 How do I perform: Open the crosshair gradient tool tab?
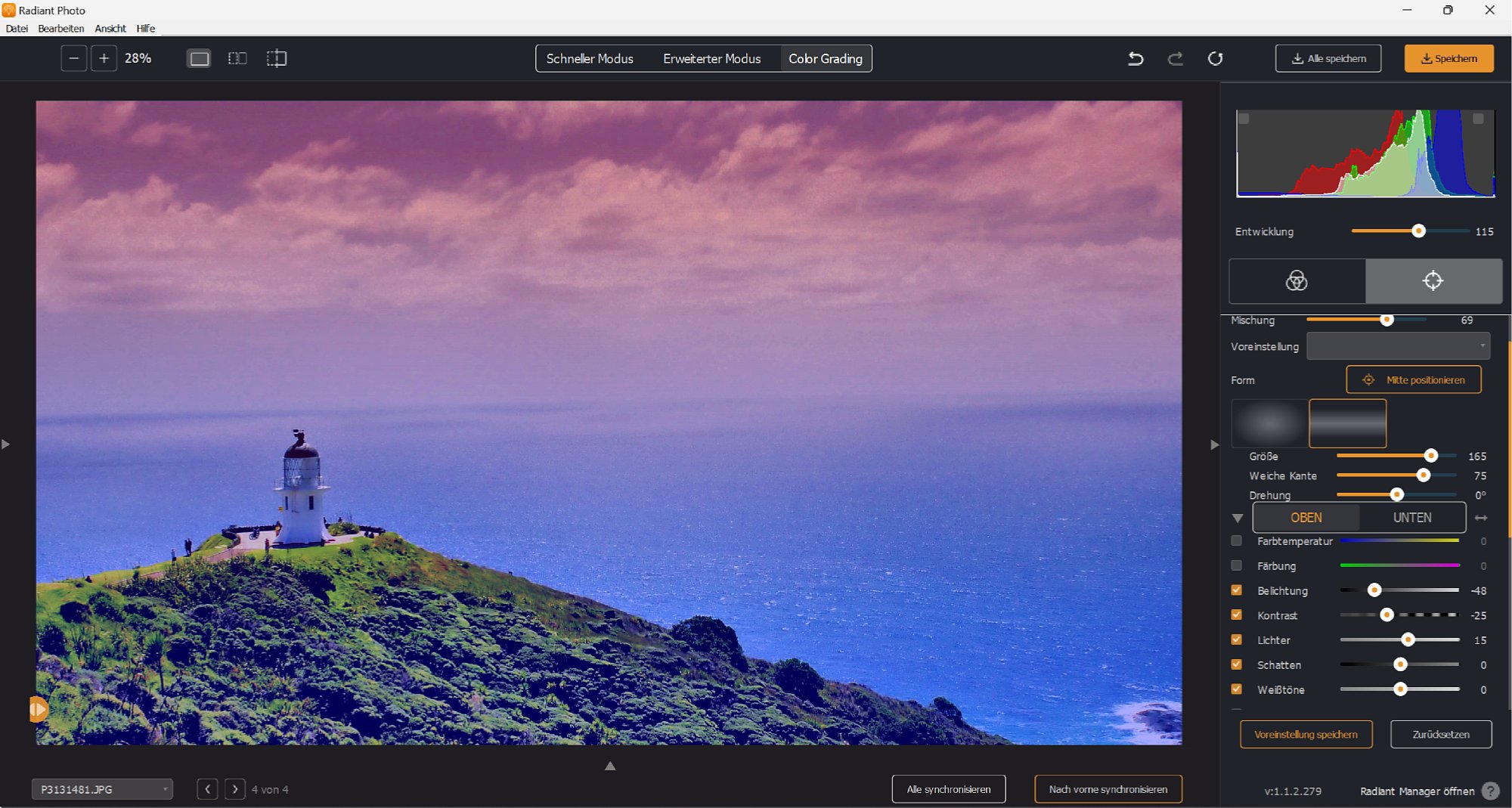point(1433,280)
